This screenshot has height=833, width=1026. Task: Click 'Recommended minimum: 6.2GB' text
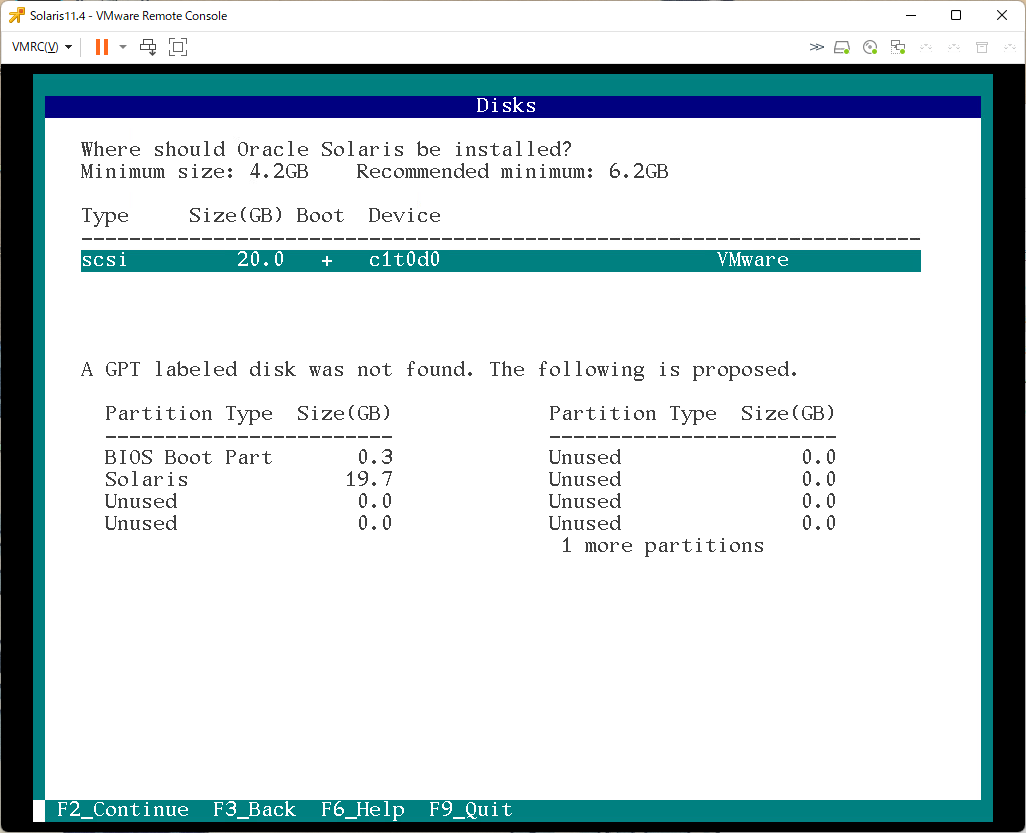click(512, 172)
